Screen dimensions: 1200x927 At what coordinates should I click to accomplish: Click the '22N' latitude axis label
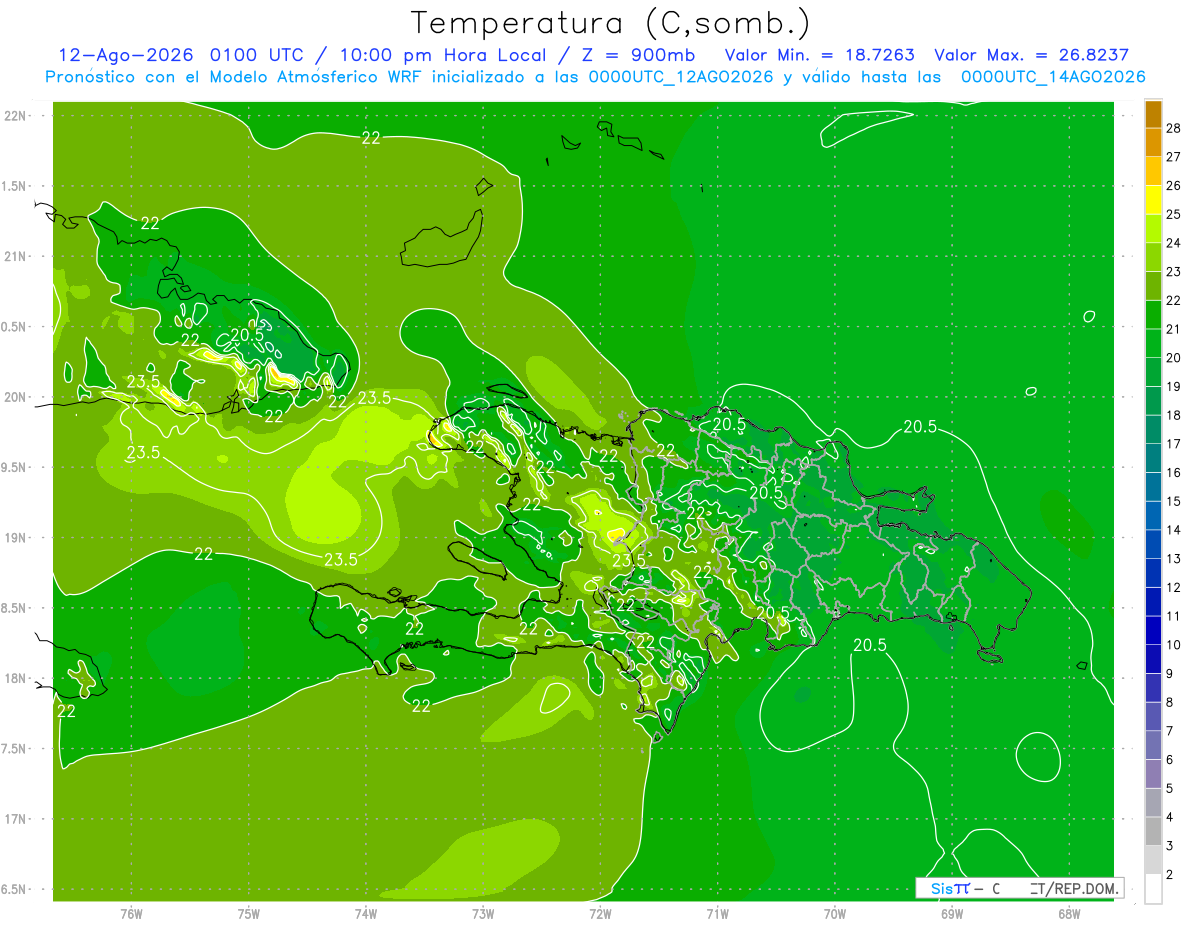click(15, 116)
